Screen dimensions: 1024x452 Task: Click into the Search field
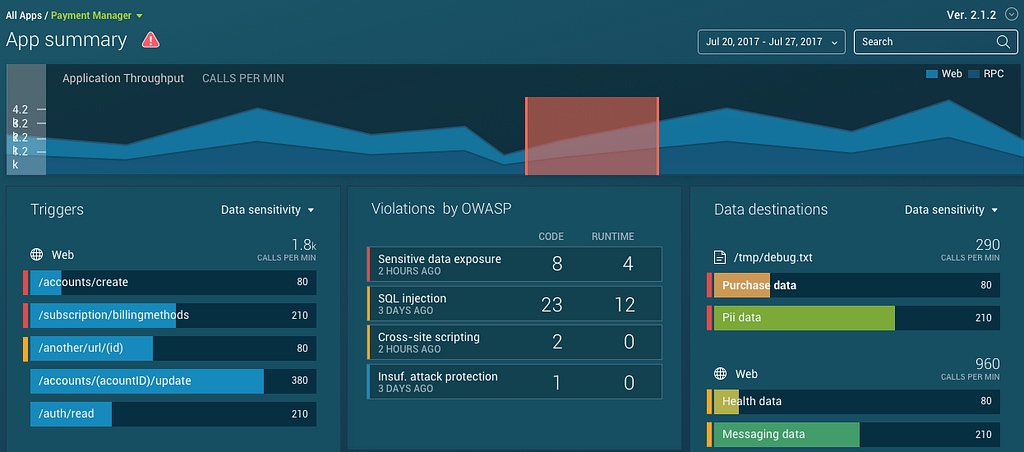pos(935,42)
